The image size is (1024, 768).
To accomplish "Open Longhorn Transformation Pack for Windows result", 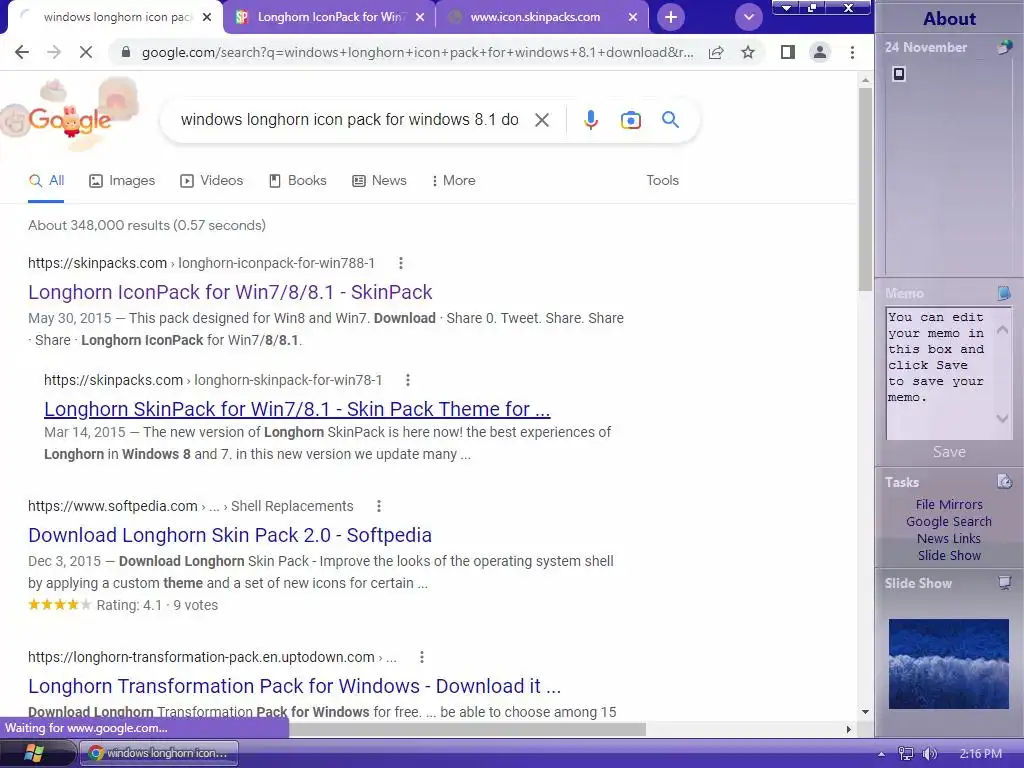I will pyautogui.click(x=295, y=686).
